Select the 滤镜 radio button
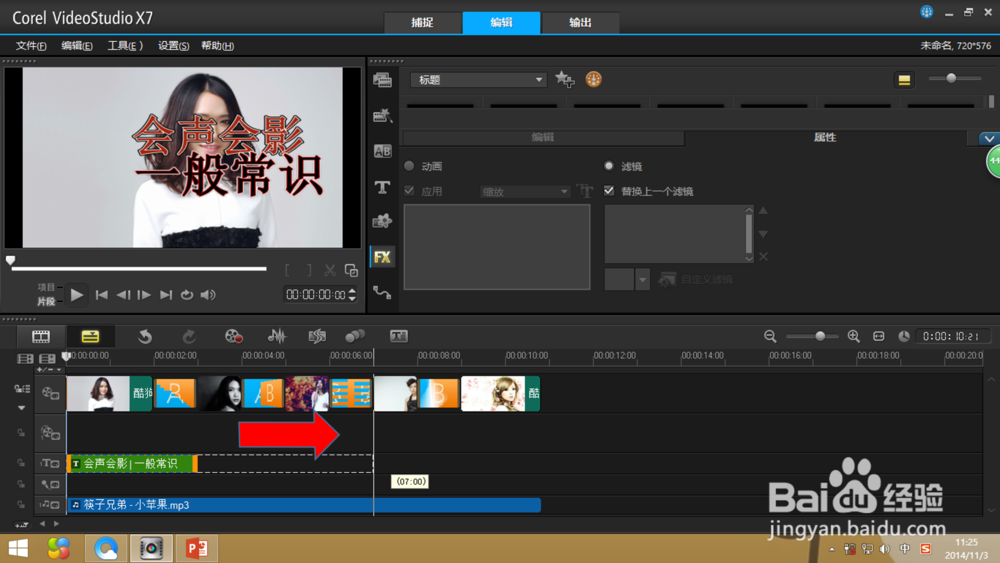Image resolution: width=1000 pixels, height=563 pixels. [609, 166]
